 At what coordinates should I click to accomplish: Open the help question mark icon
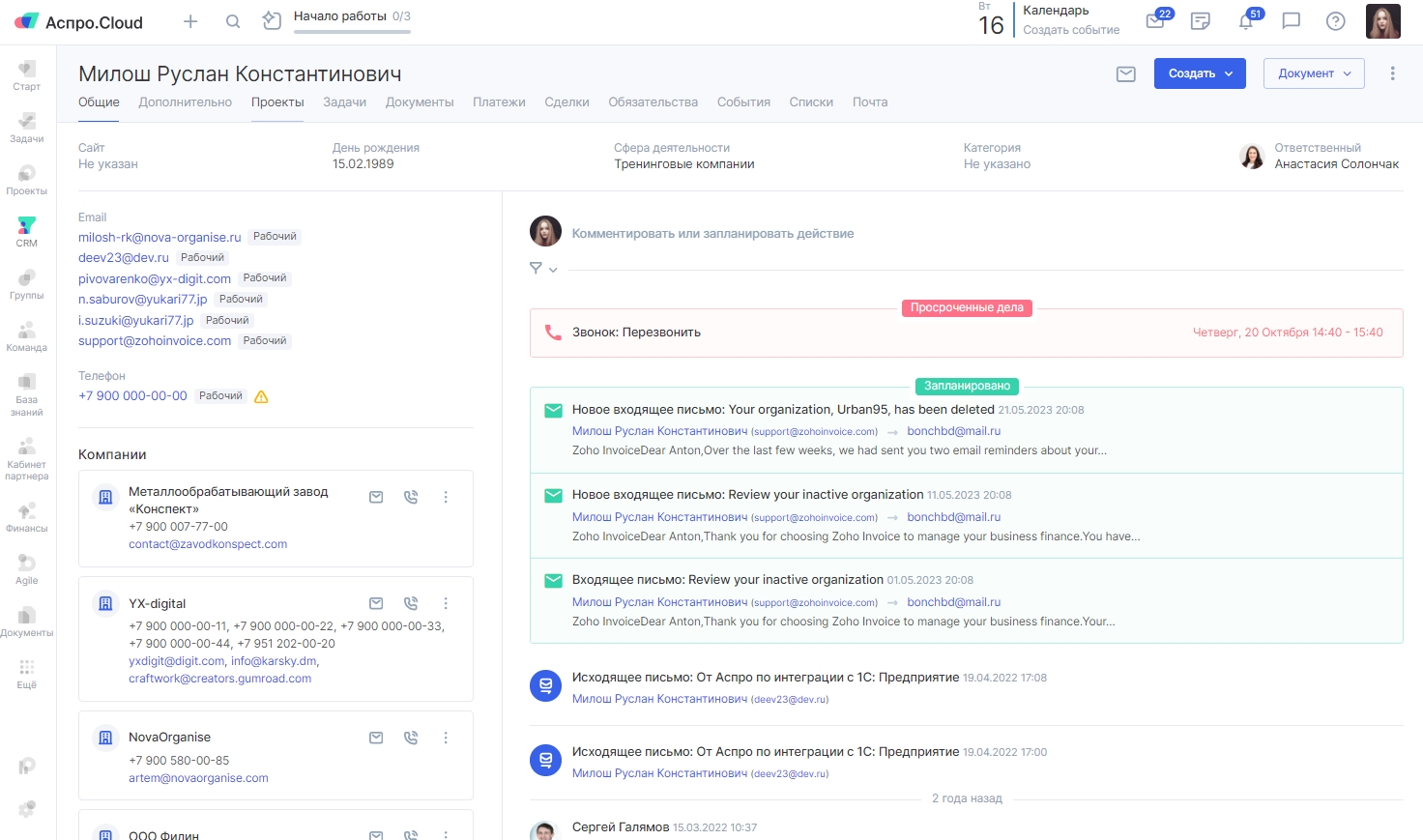point(1335,21)
